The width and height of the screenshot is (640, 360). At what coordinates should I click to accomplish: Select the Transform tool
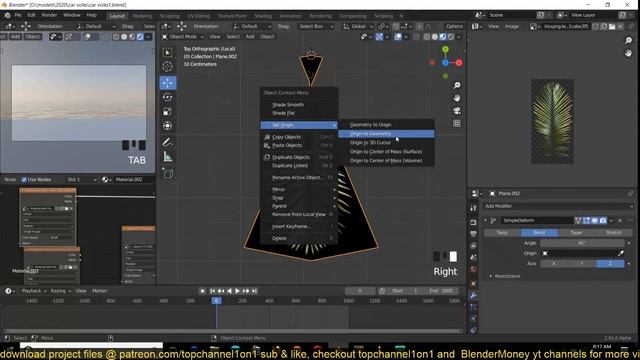(167, 126)
